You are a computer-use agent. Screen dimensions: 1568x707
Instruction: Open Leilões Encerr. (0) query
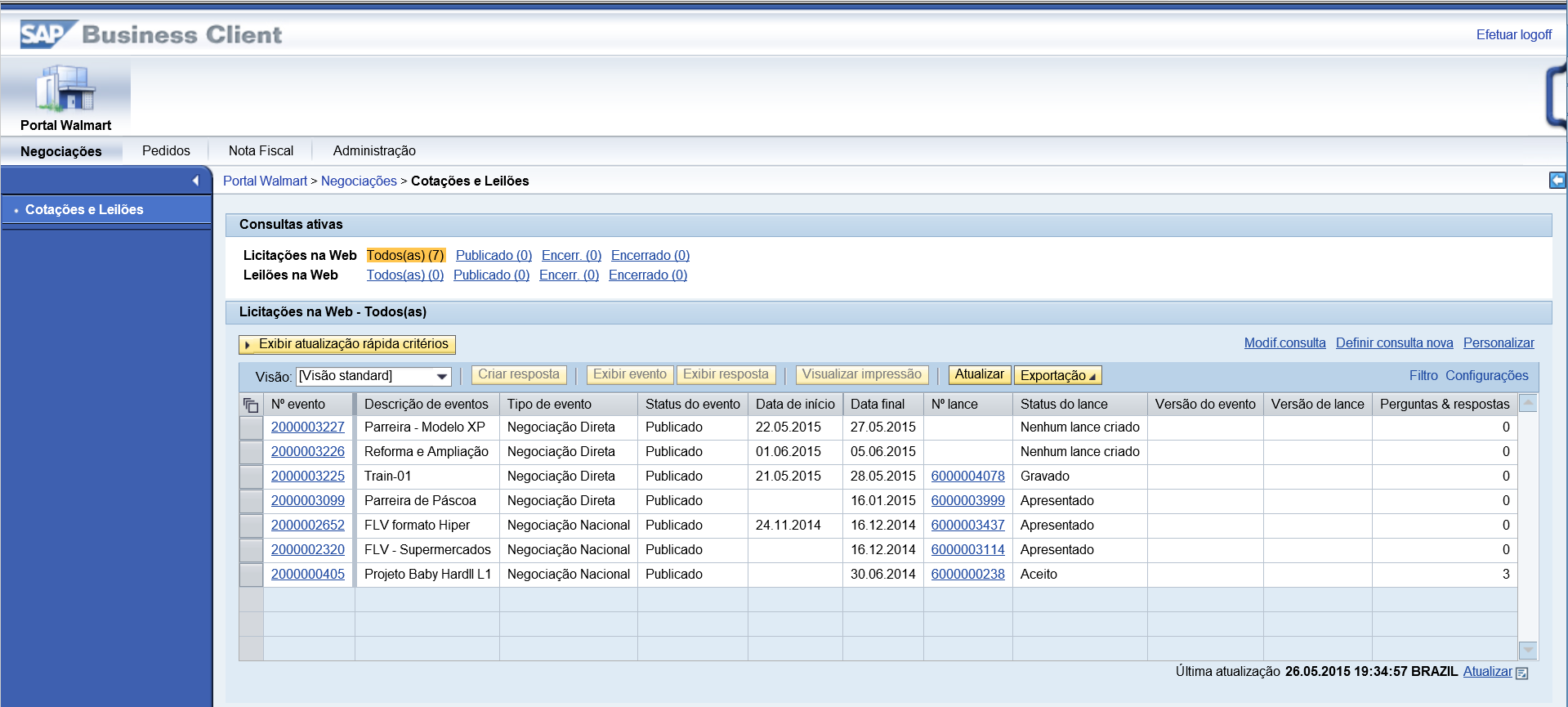(569, 275)
